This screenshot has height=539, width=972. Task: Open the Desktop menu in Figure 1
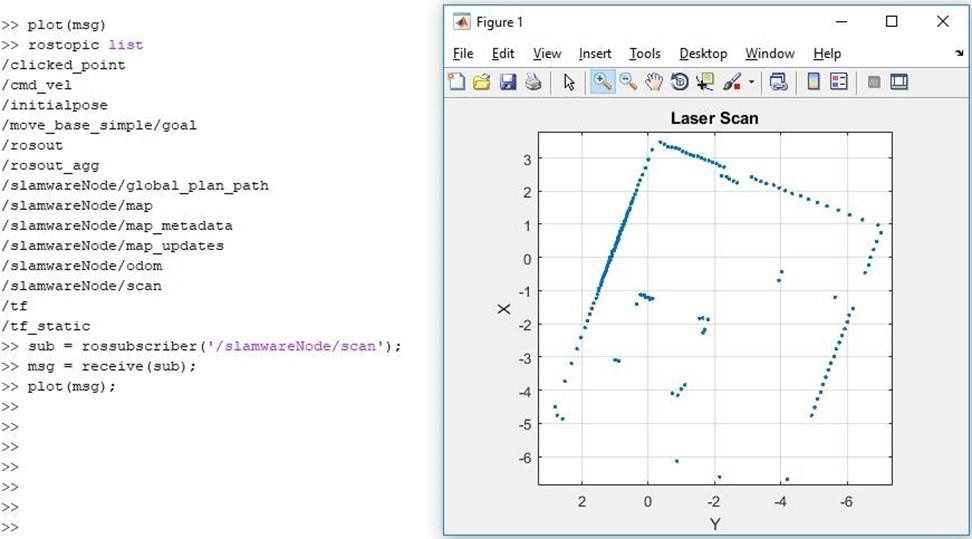[x=703, y=54]
